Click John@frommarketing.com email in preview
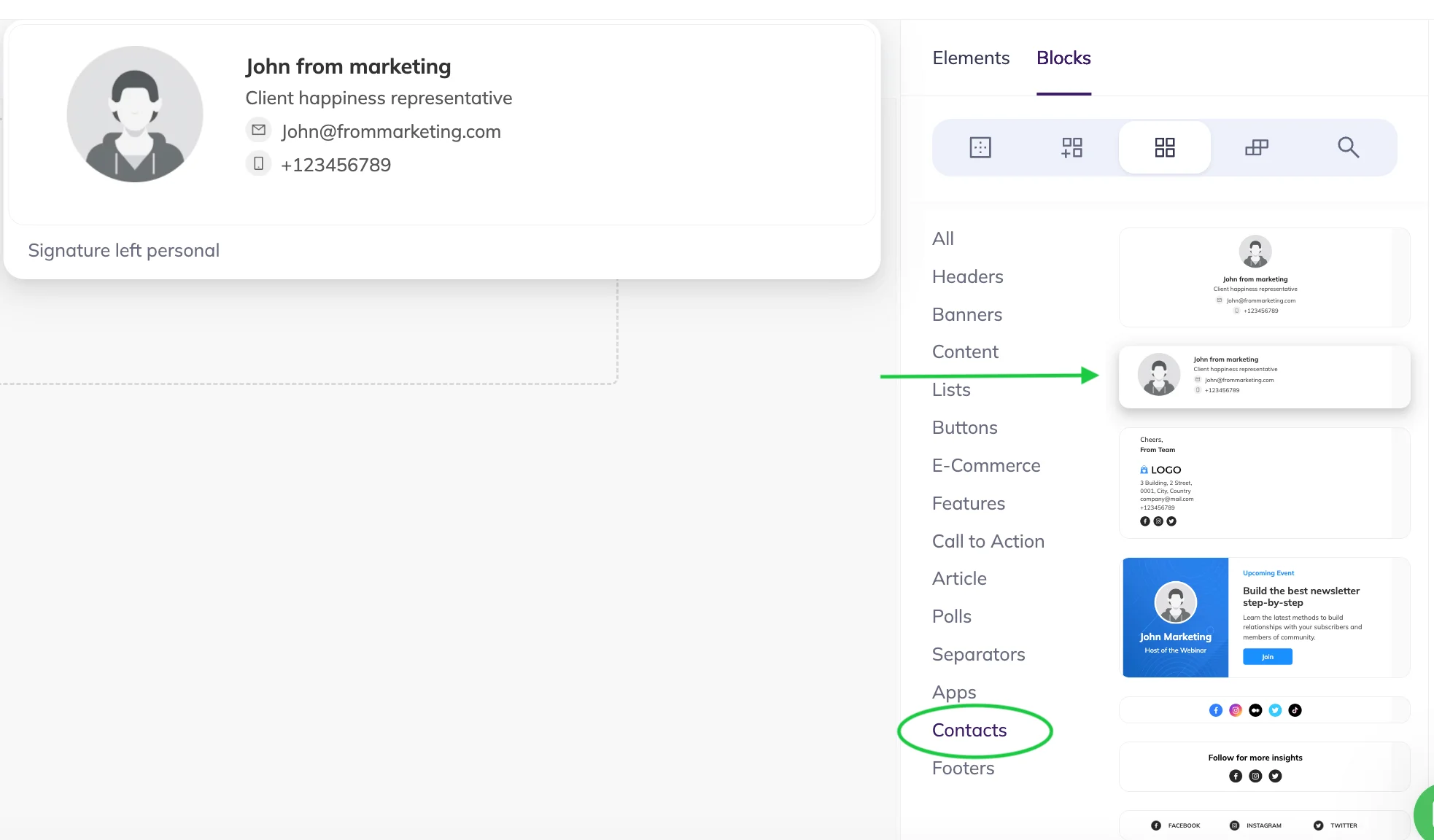 [391, 131]
